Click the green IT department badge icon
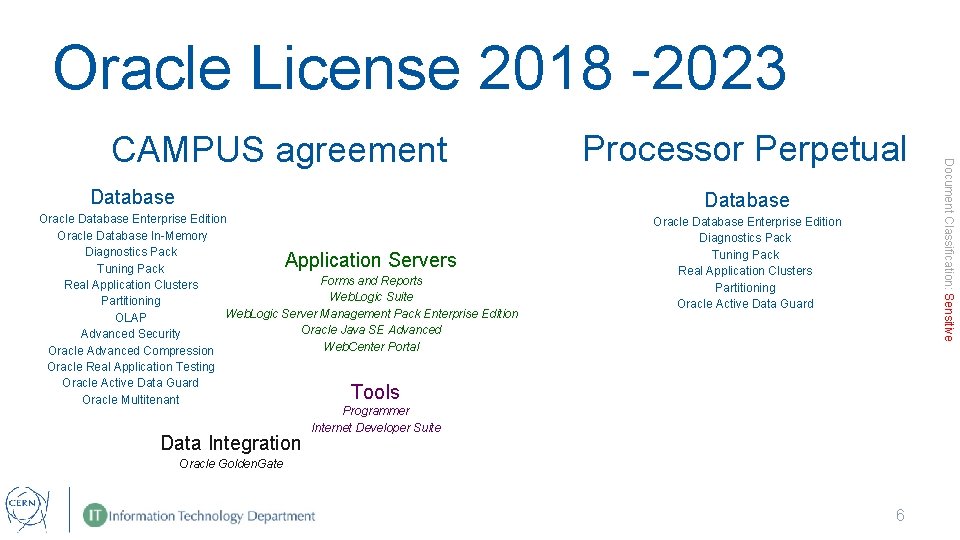 [95, 516]
